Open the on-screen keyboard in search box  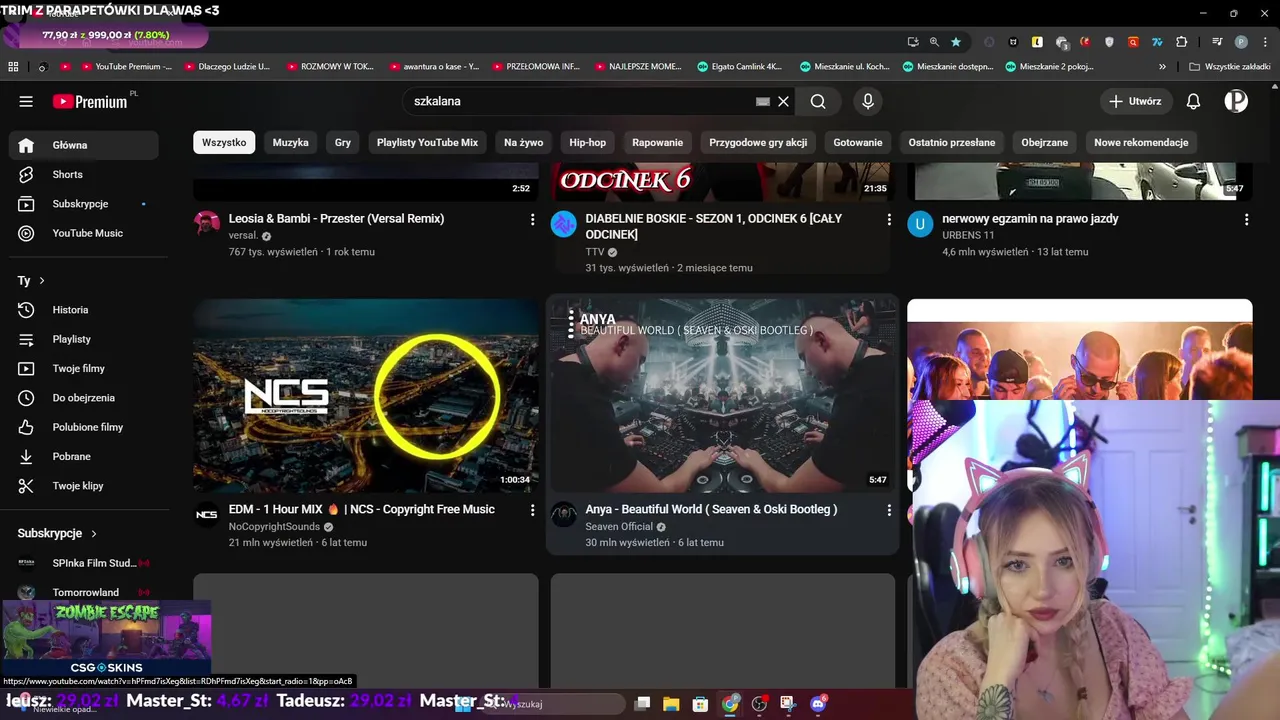click(763, 101)
